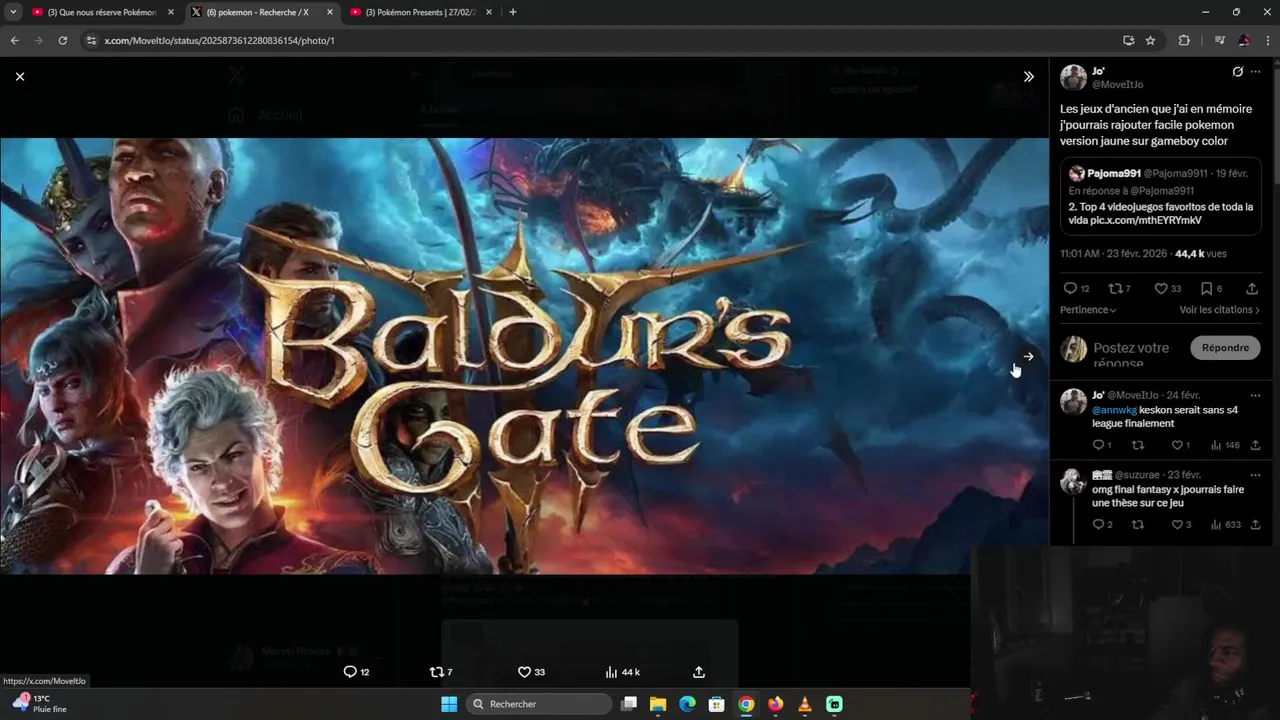Reply to the keskon serait comment
1280x720 pixels.
tap(1098, 445)
